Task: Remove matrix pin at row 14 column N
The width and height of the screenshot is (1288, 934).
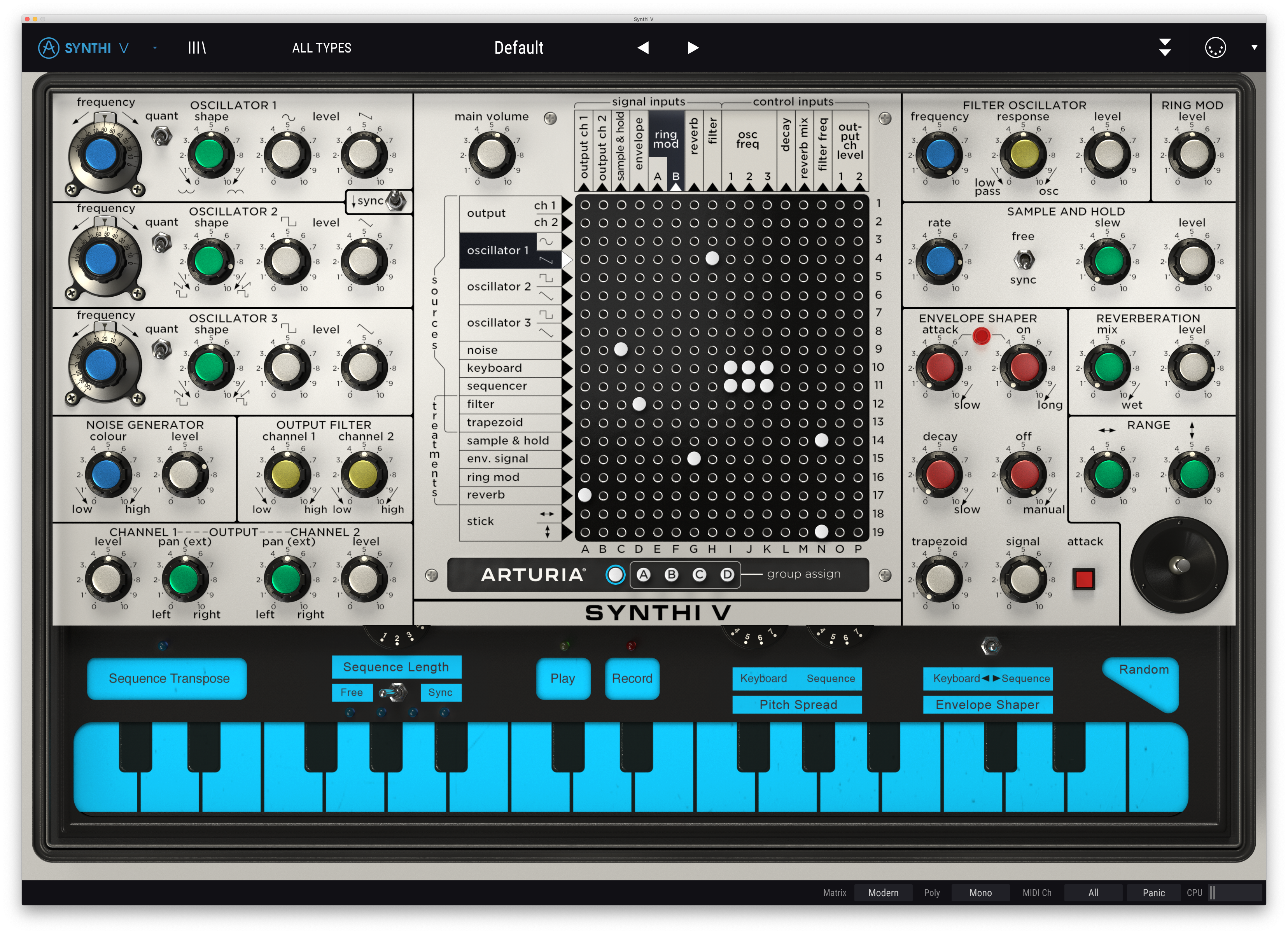Action: 821,440
